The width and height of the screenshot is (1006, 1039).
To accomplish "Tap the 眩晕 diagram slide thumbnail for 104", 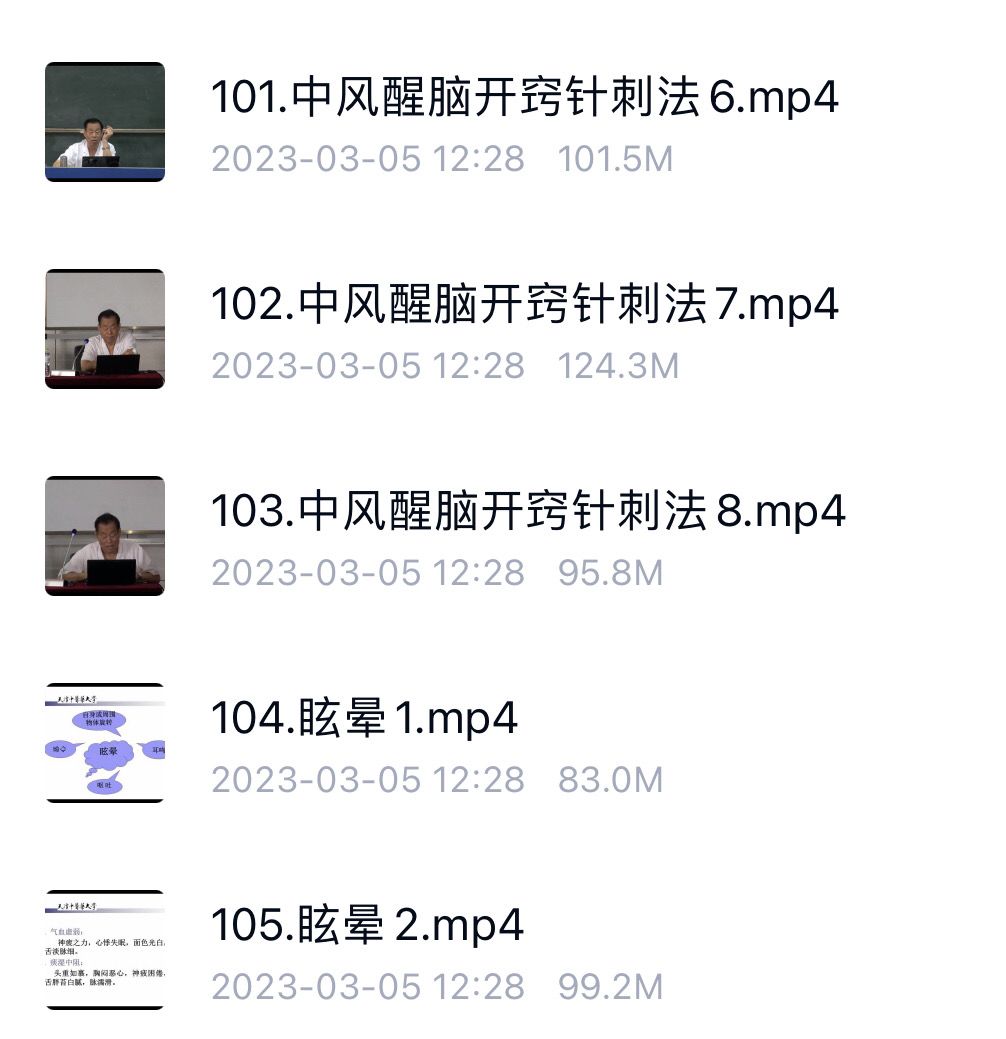I will (x=105, y=743).
